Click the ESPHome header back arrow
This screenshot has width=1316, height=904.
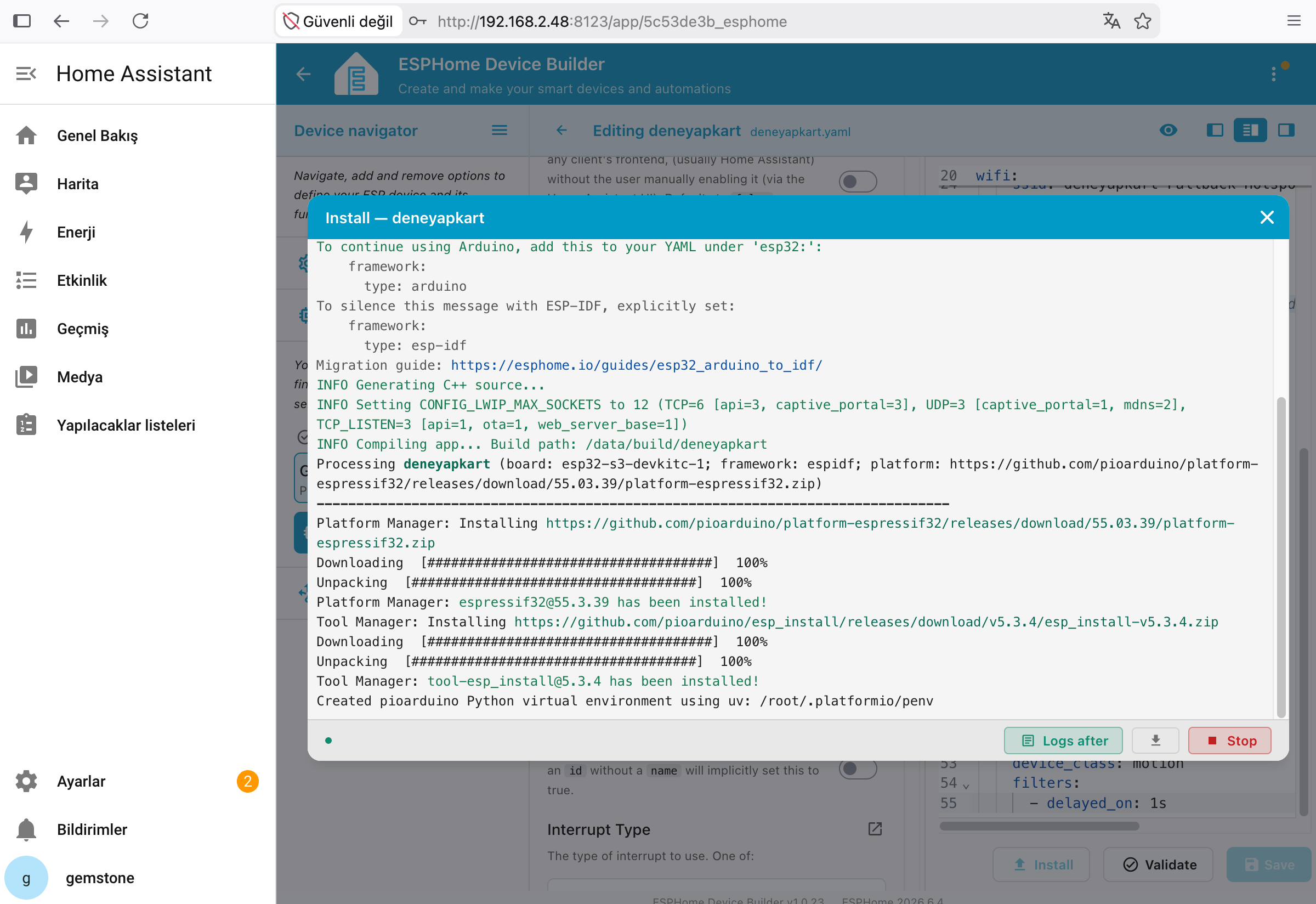click(304, 74)
